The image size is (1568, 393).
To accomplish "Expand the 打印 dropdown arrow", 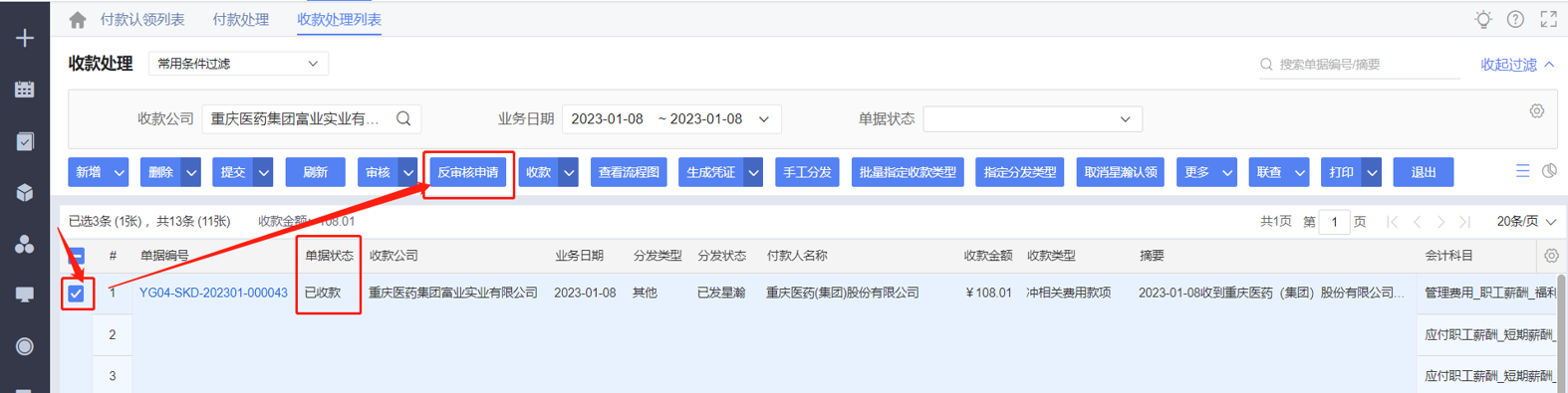I will (x=1372, y=172).
